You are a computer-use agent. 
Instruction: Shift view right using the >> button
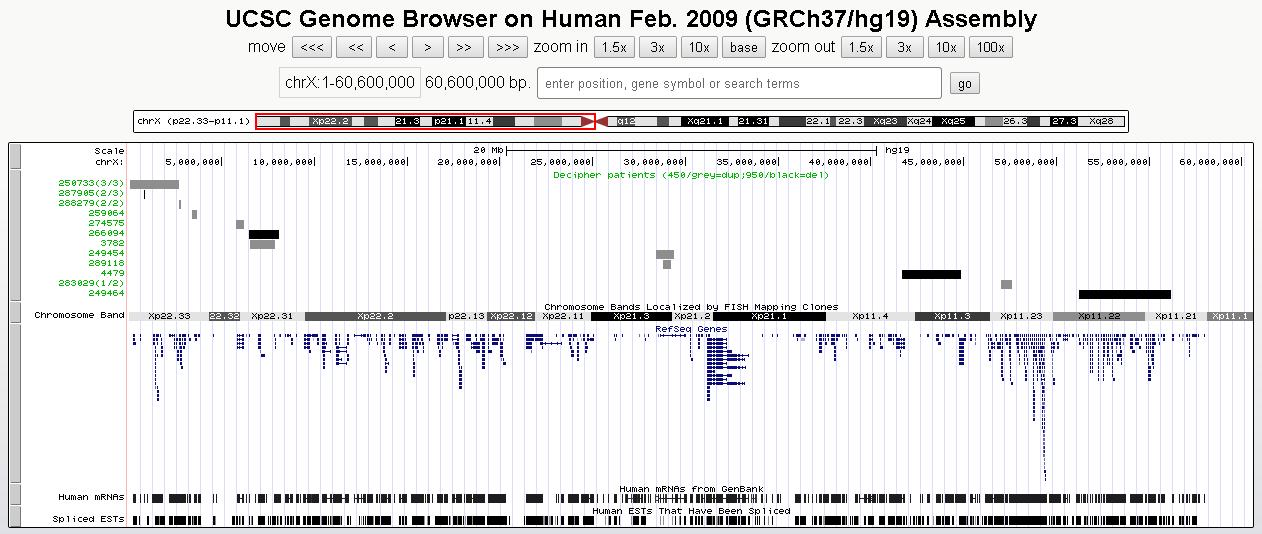464,47
